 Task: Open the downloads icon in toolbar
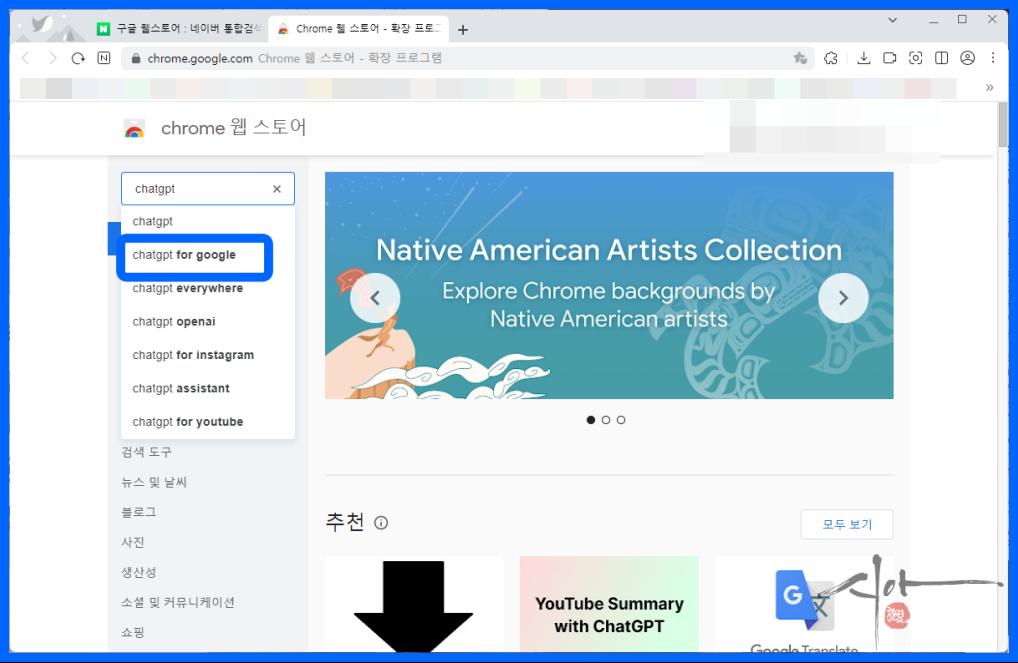point(863,58)
